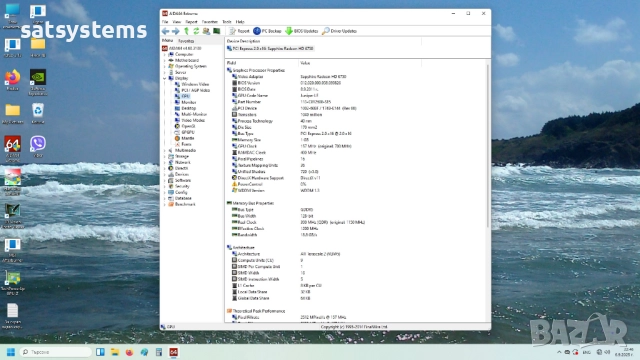The width and height of the screenshot is (640, 360).
Task: Select PCI / AGP Video tree item
Action: click(192, 90)
